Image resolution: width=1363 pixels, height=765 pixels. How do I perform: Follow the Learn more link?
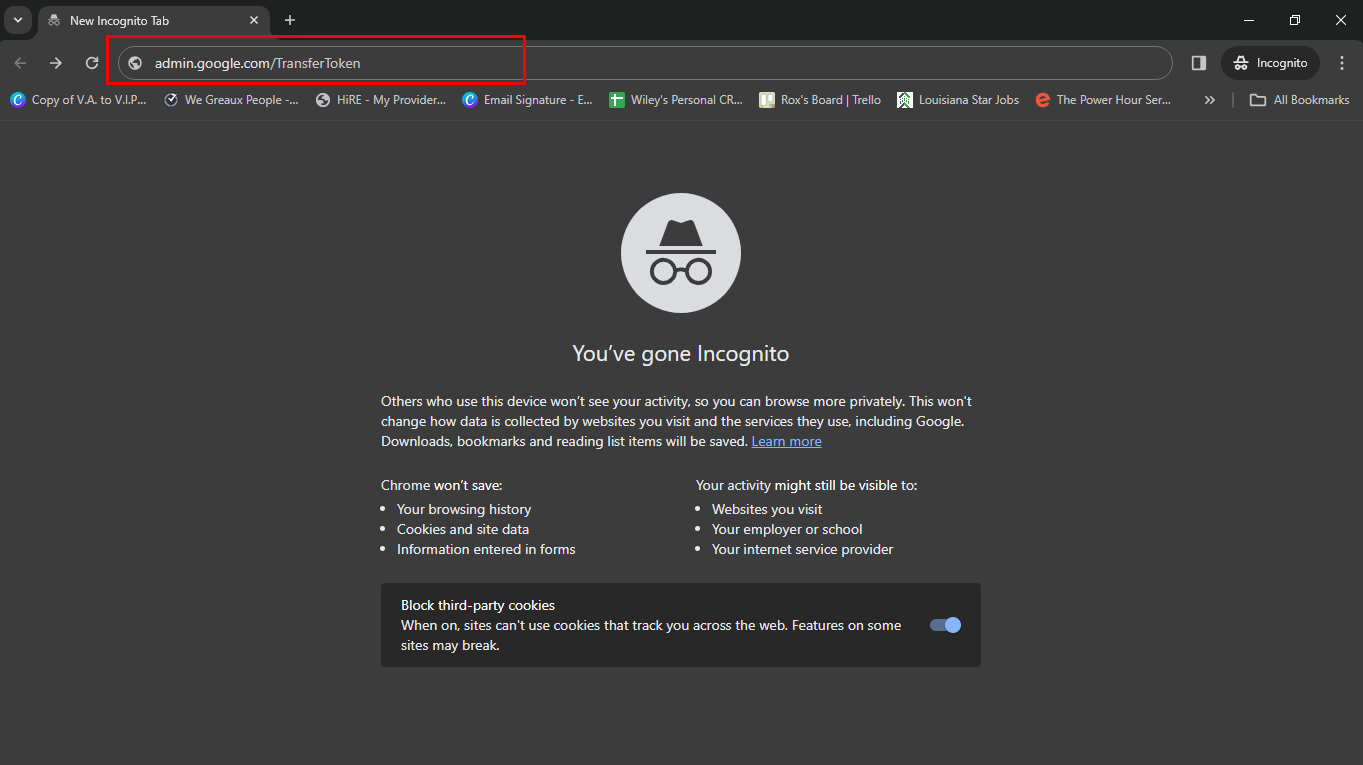(787, 441)
